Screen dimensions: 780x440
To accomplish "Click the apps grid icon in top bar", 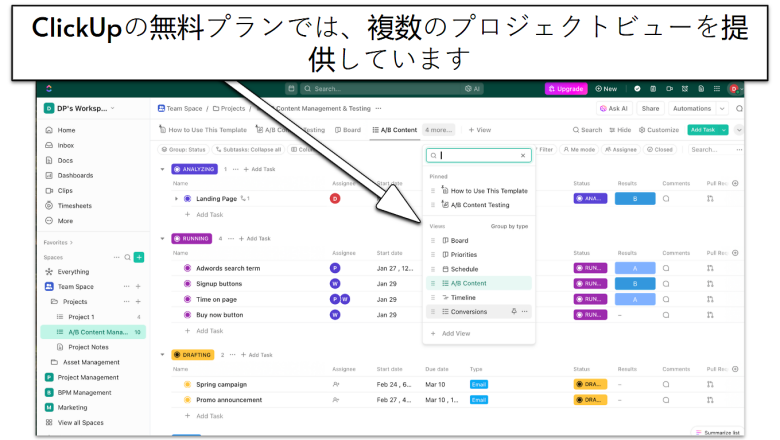I will tap(717, 88).
